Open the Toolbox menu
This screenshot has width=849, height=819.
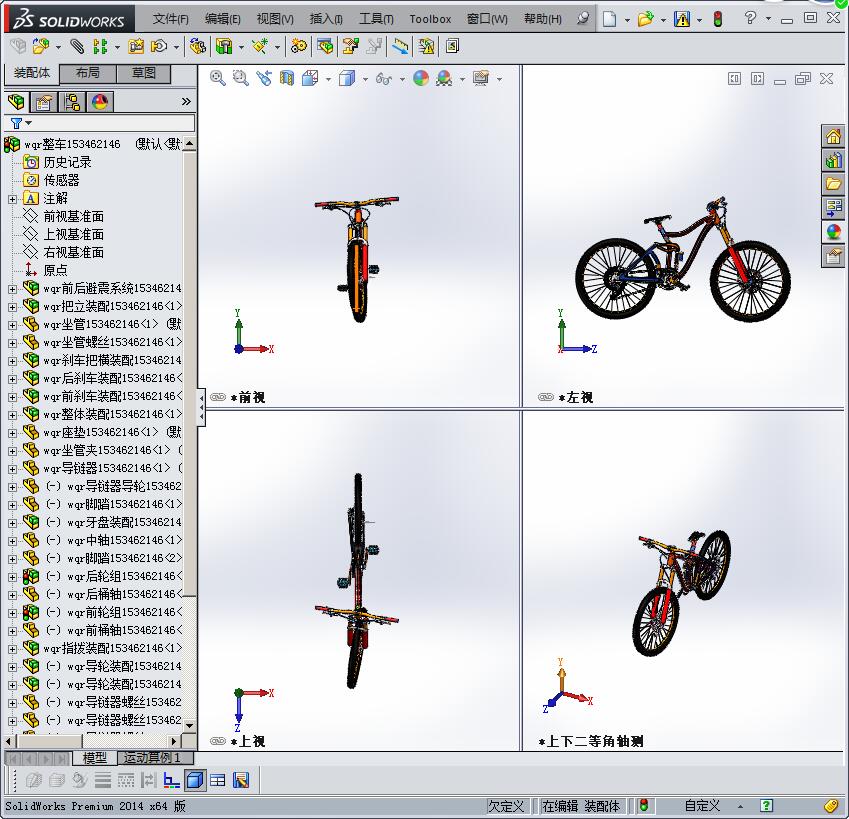430,19
